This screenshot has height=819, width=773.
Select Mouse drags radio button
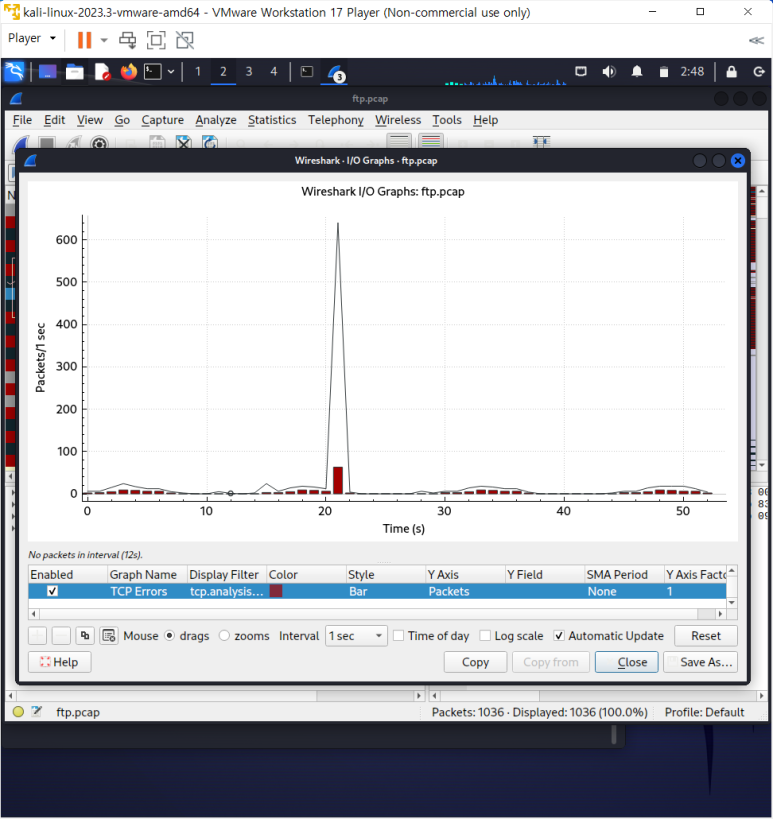[x=170, y=636]
